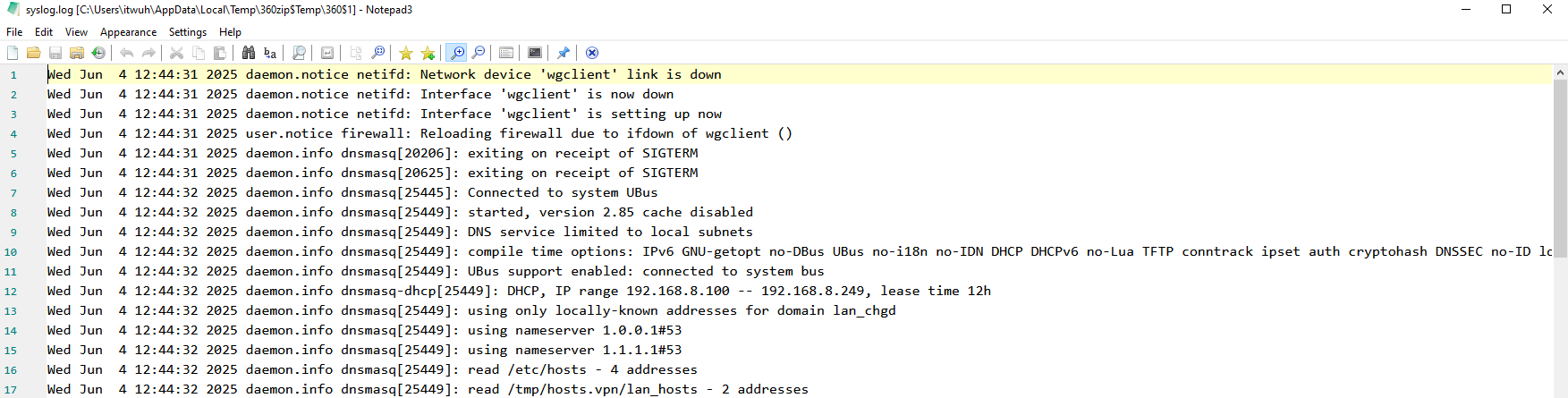The width and height of the screenshot is (1568, 398).
Task: Click the Revert file icon
Action: (x=98, y=53)
